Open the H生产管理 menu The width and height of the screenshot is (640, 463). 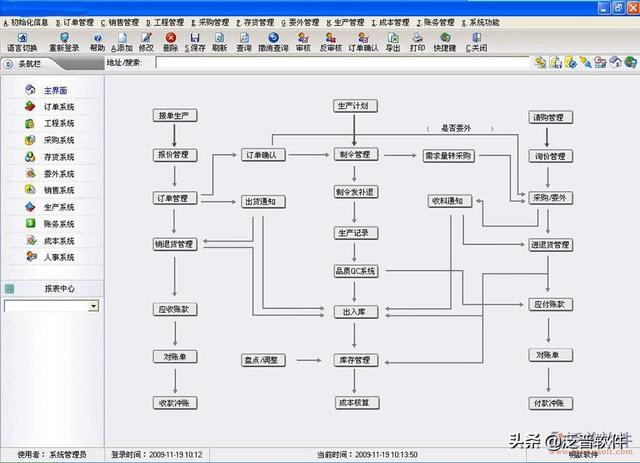(345, 22)
